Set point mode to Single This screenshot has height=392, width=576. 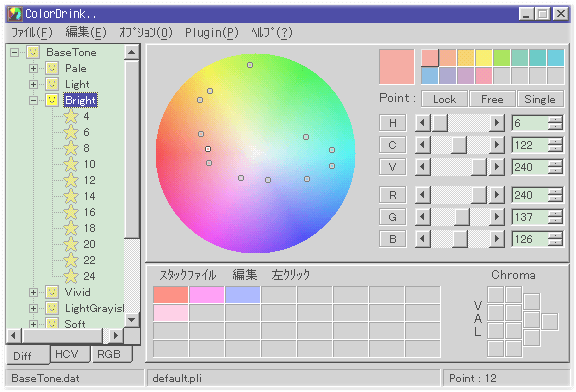540,99
